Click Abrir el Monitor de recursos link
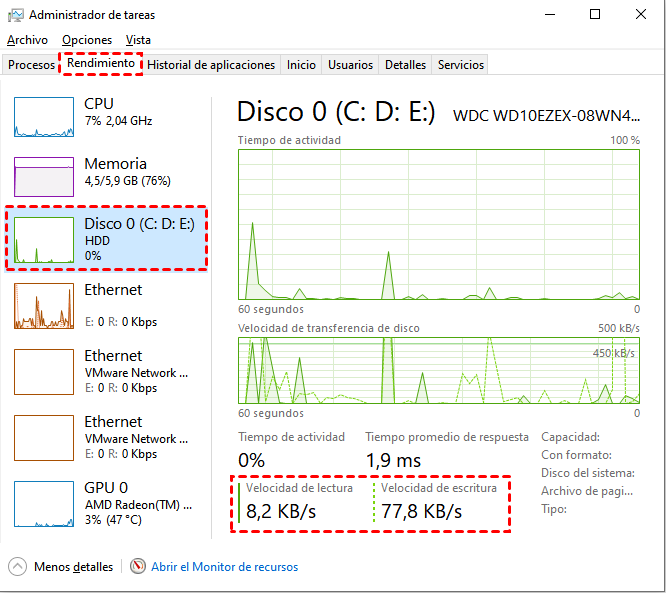 point(224,567)
